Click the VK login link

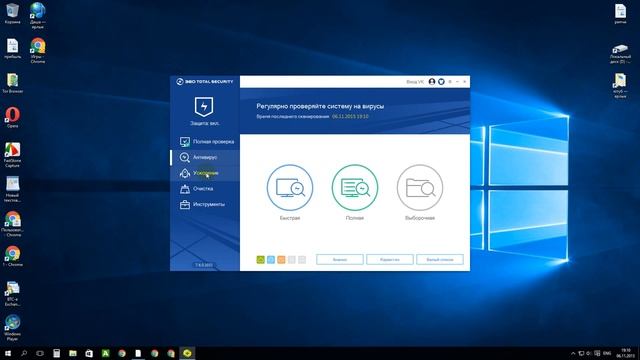pyautogui.click(x=415, y=82)
